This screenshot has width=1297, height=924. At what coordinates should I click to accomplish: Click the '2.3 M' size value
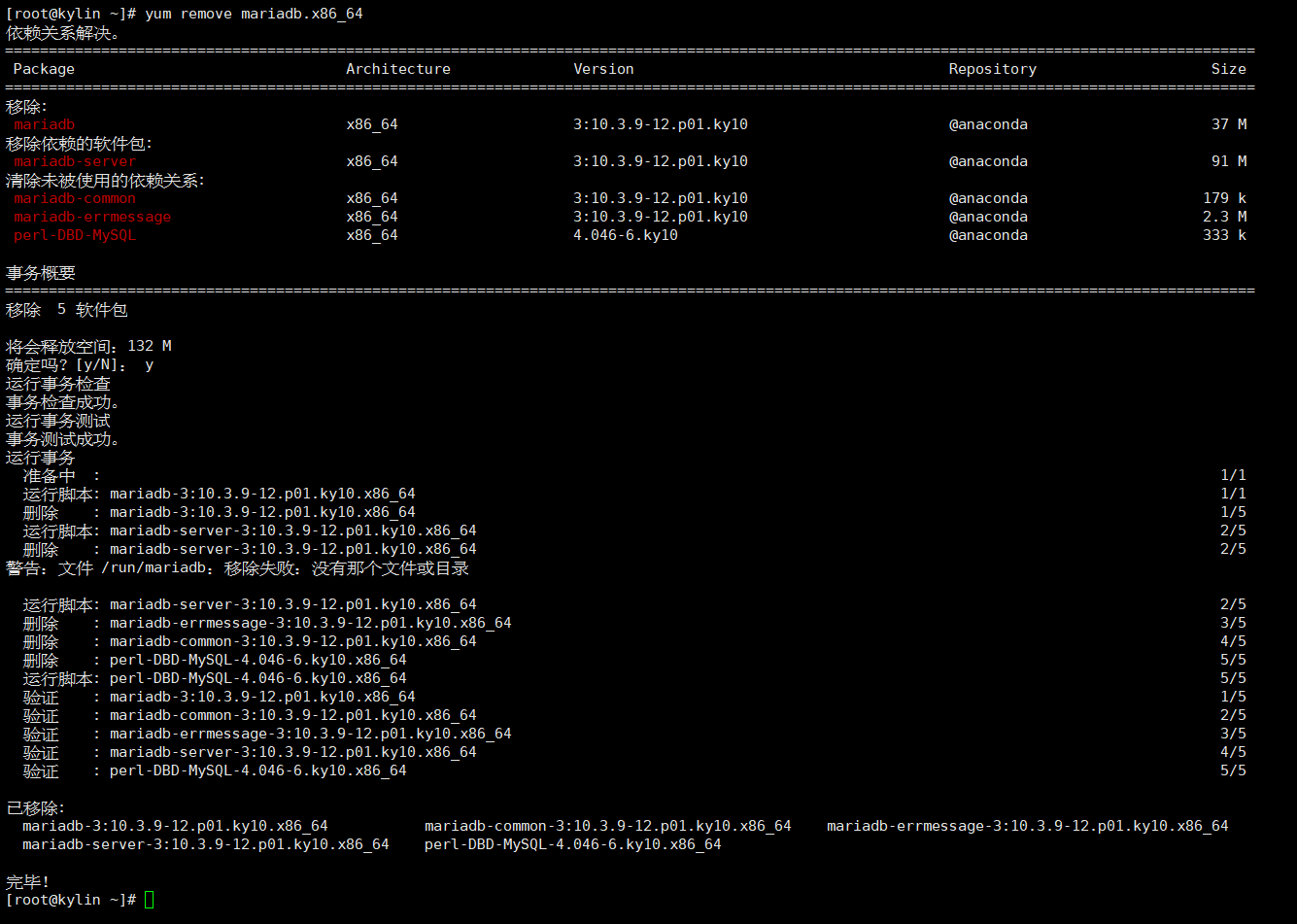click(x=1224, y=217)
